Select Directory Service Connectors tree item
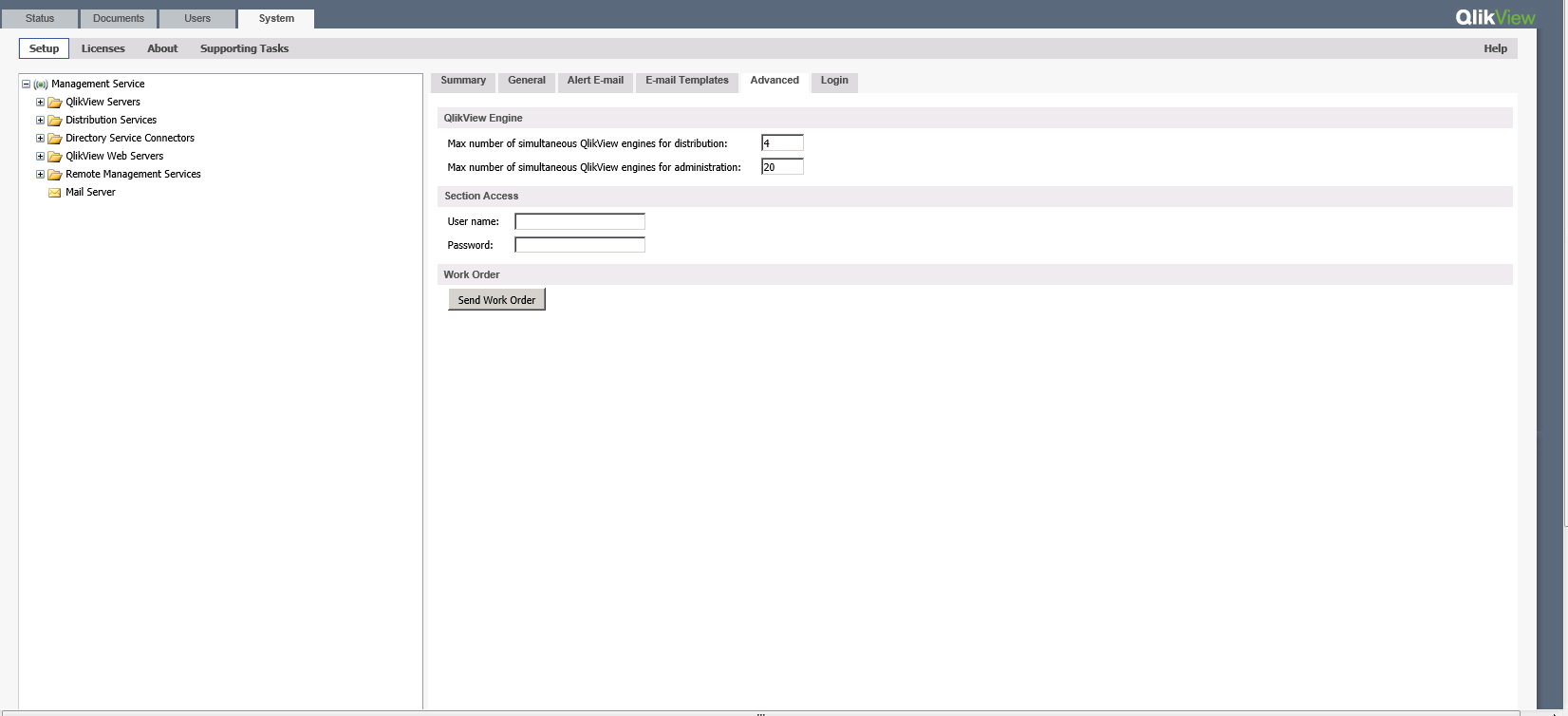The width and height of the screenshot is (1568, 716). (130, 139)
